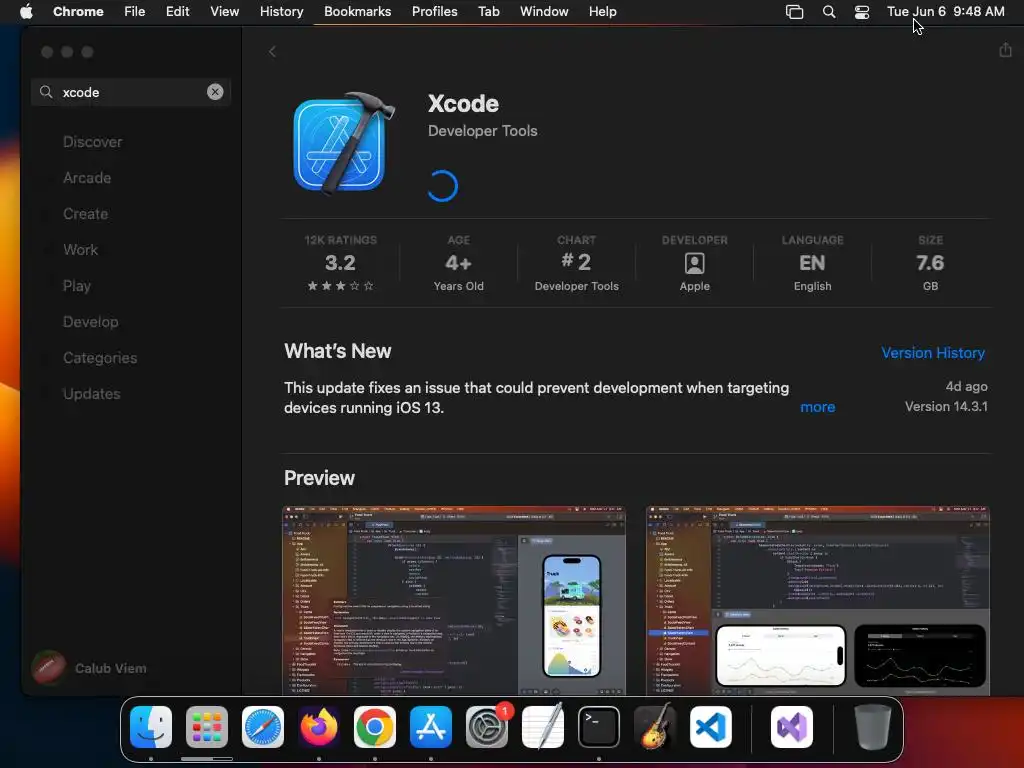Viewport: 1024px width, 768px height.
Task: Open first Xcode preview screenshot
Action: point(454,600)
